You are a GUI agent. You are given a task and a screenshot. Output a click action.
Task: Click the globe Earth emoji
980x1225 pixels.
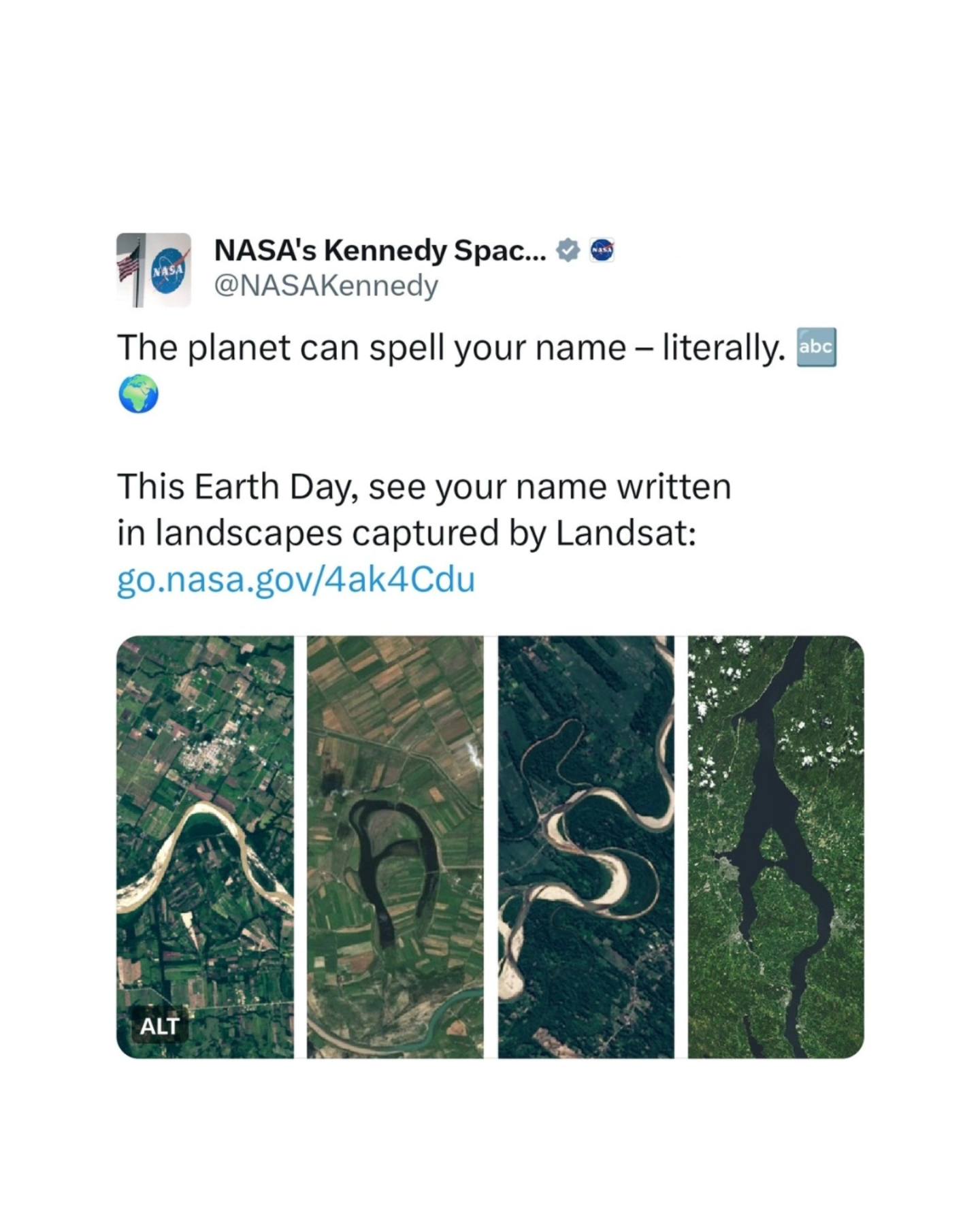click(x=138, y=394)
